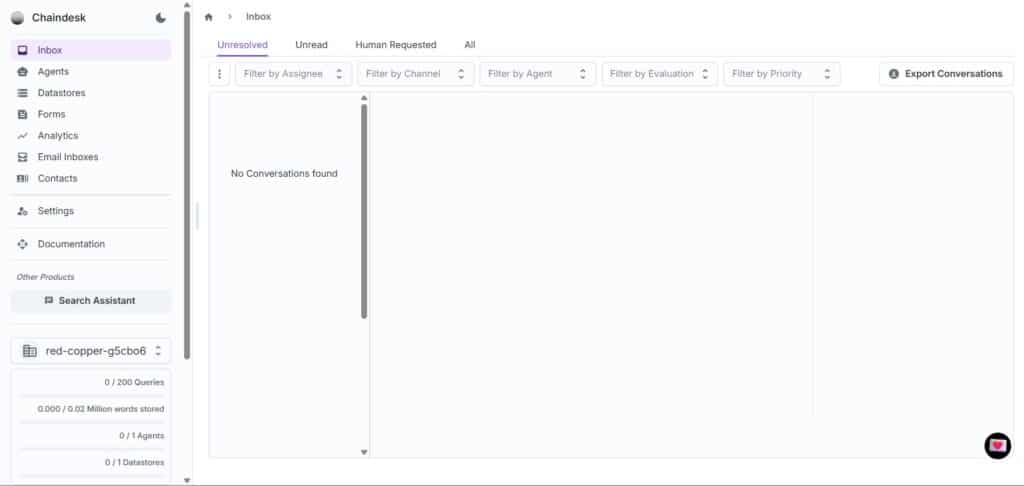This screenshot has height=486, width=1024.
Task: Click 'Other Products' label
Action: (x=46, y=277)
